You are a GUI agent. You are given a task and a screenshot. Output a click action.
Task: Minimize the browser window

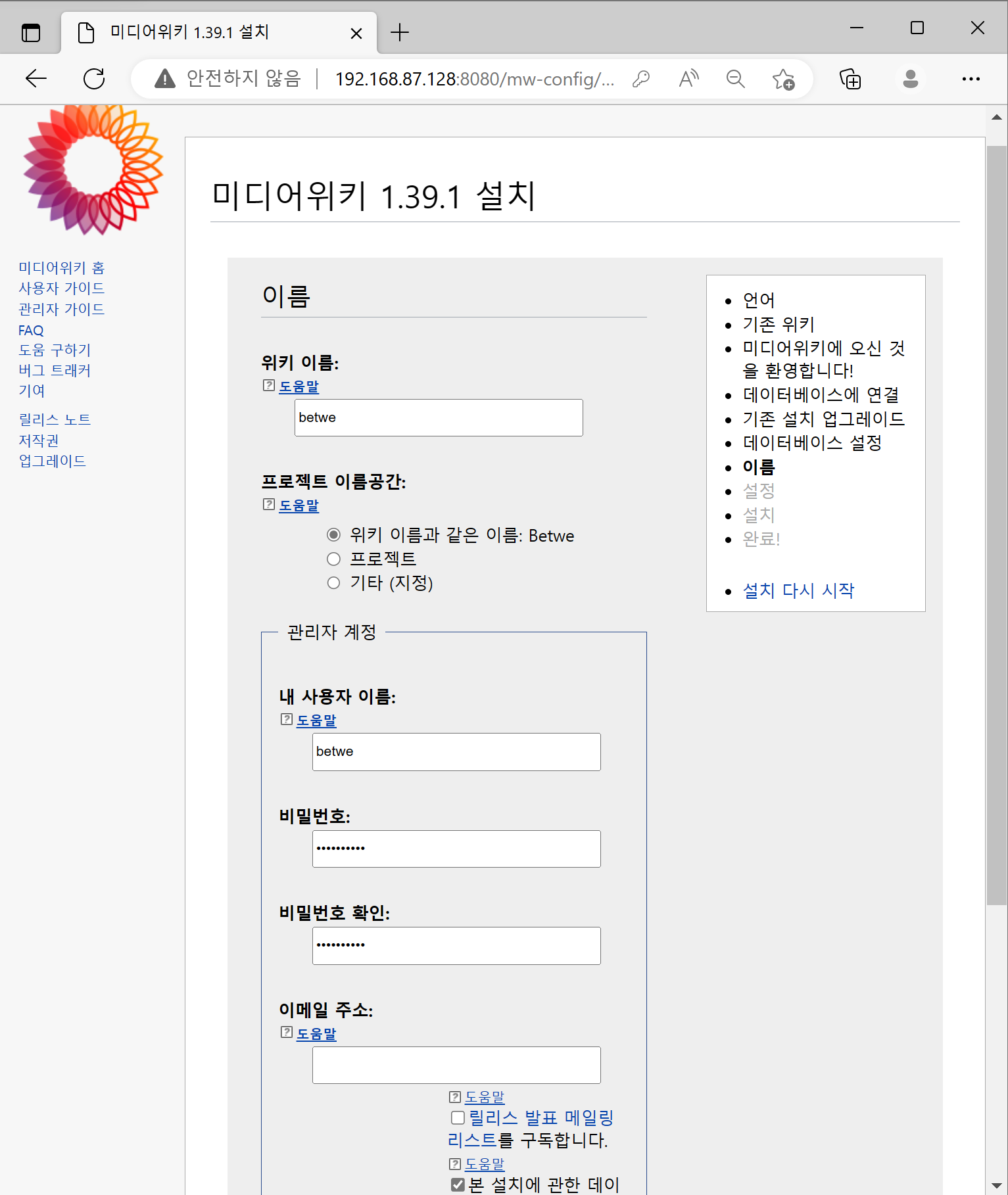pos(857,28)
